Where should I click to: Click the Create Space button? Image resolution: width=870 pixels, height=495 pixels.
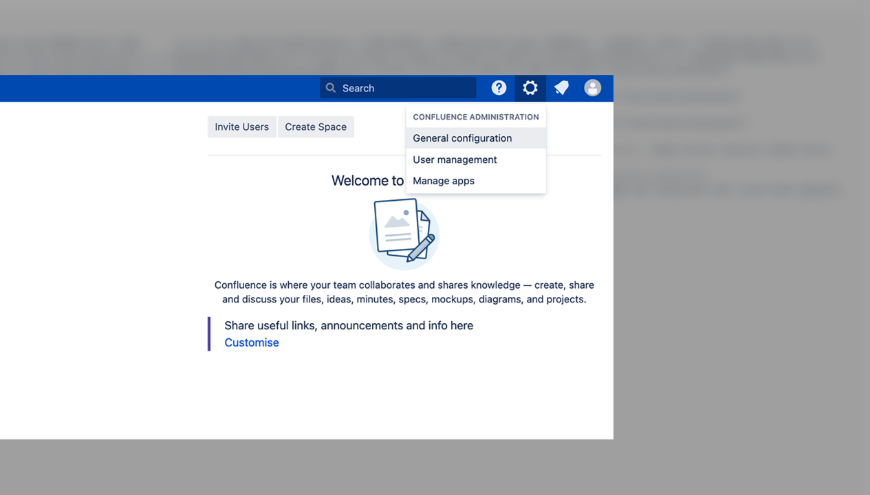(316, 127)
